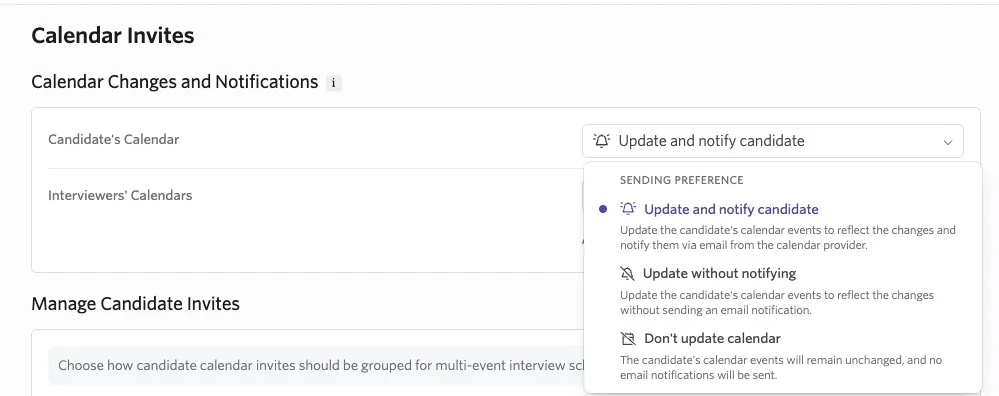Click the 'Manage Candidate Invites' heading
The width and height of the screenshot is (999, 396).
136,304
